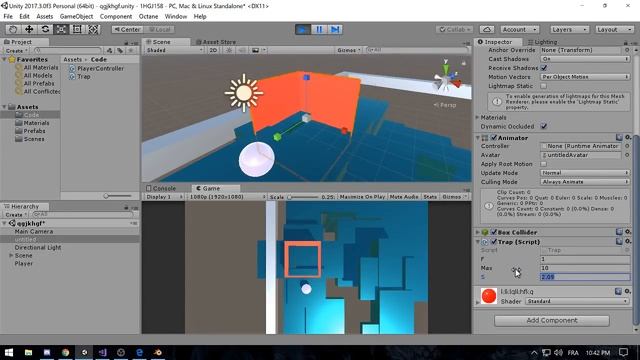Select the Rotate tool
This screenshot has height=360, width=640.
(45, 29)
